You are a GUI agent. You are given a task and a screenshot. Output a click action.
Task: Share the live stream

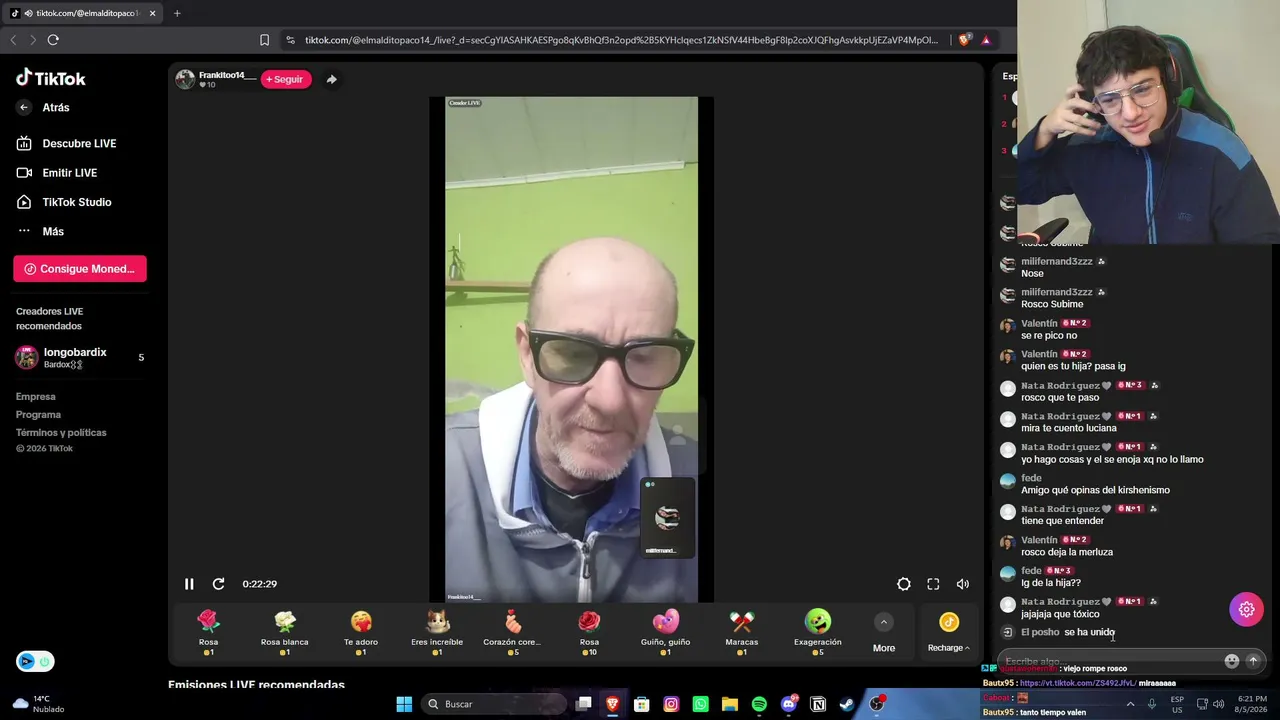click(x=332, y=79)
